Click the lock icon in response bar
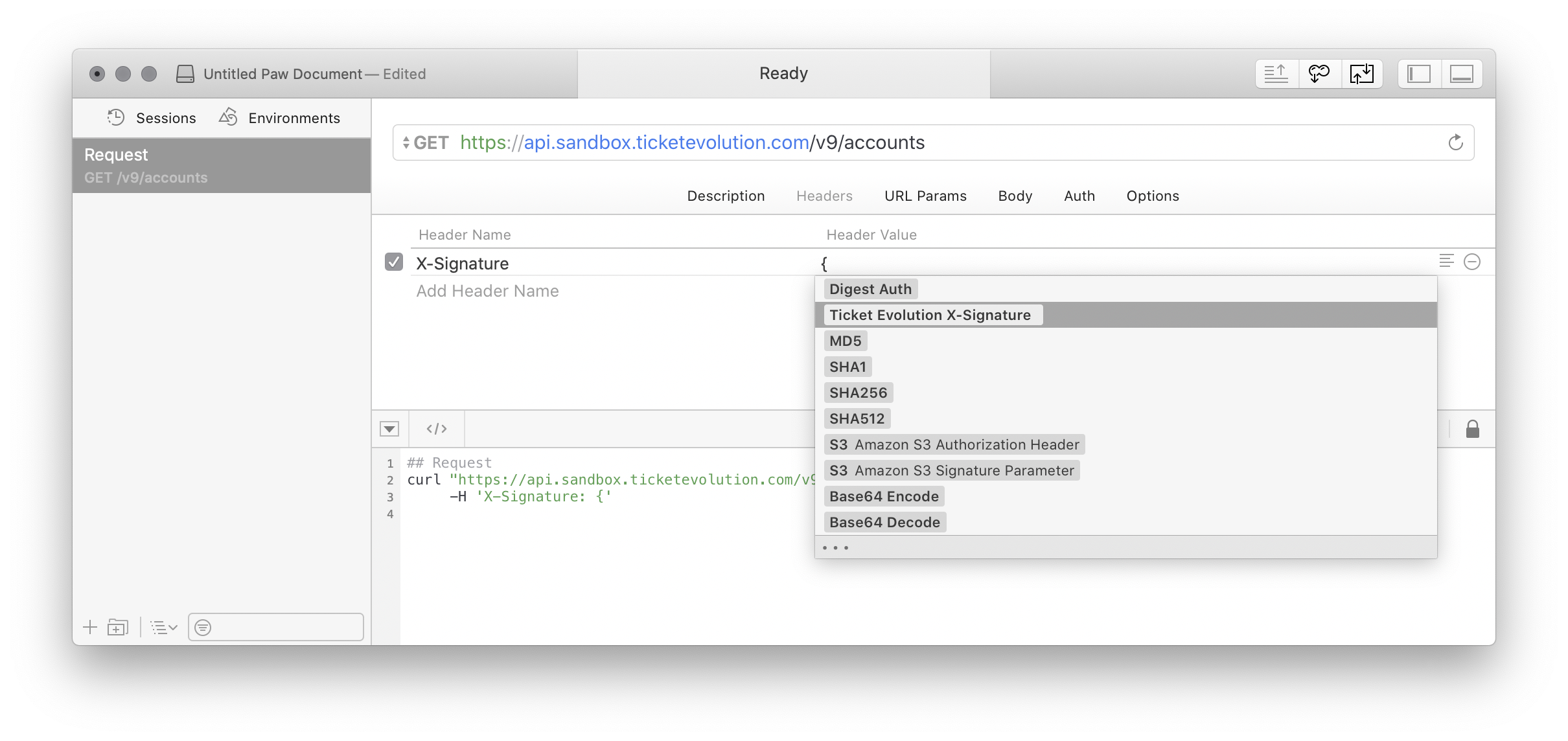 (1472, 429)
